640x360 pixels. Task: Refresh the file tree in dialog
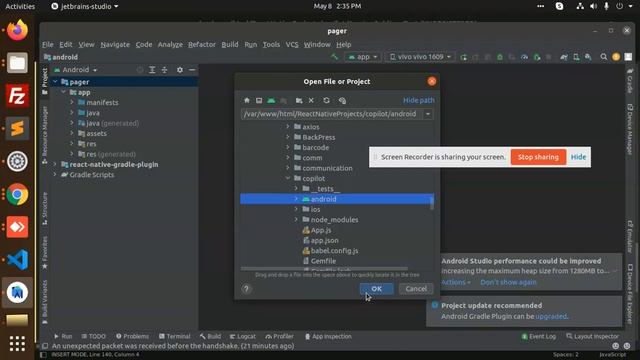(x=326, y=100)
